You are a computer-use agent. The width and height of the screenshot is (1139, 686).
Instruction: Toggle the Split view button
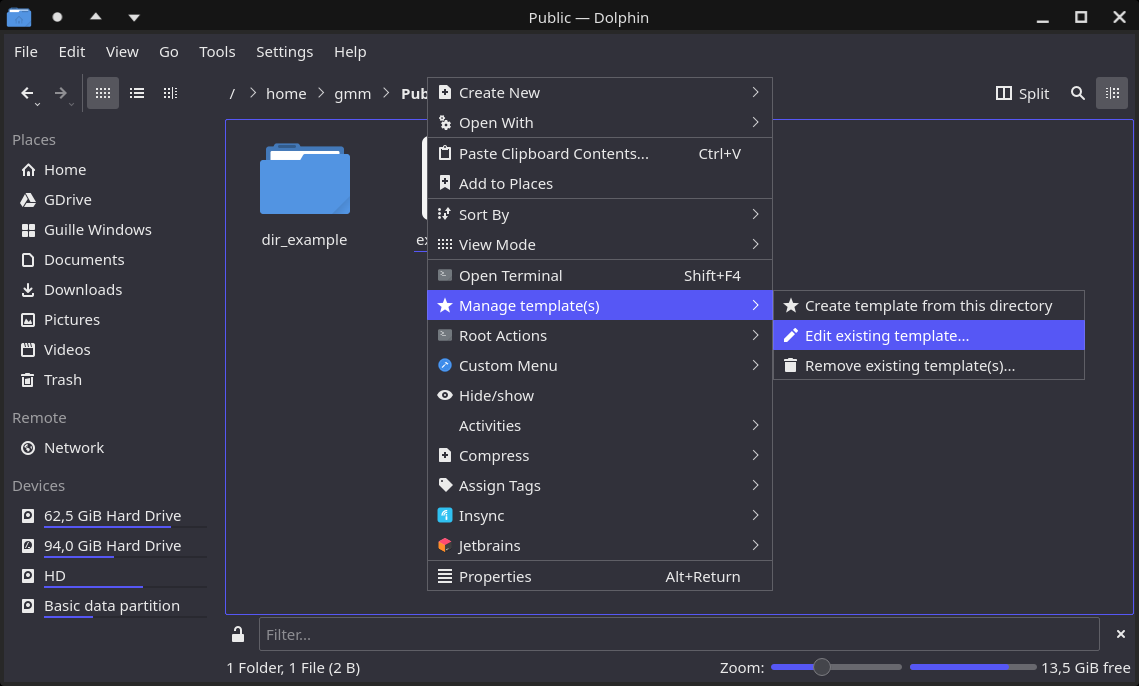tap(1023, 93)
